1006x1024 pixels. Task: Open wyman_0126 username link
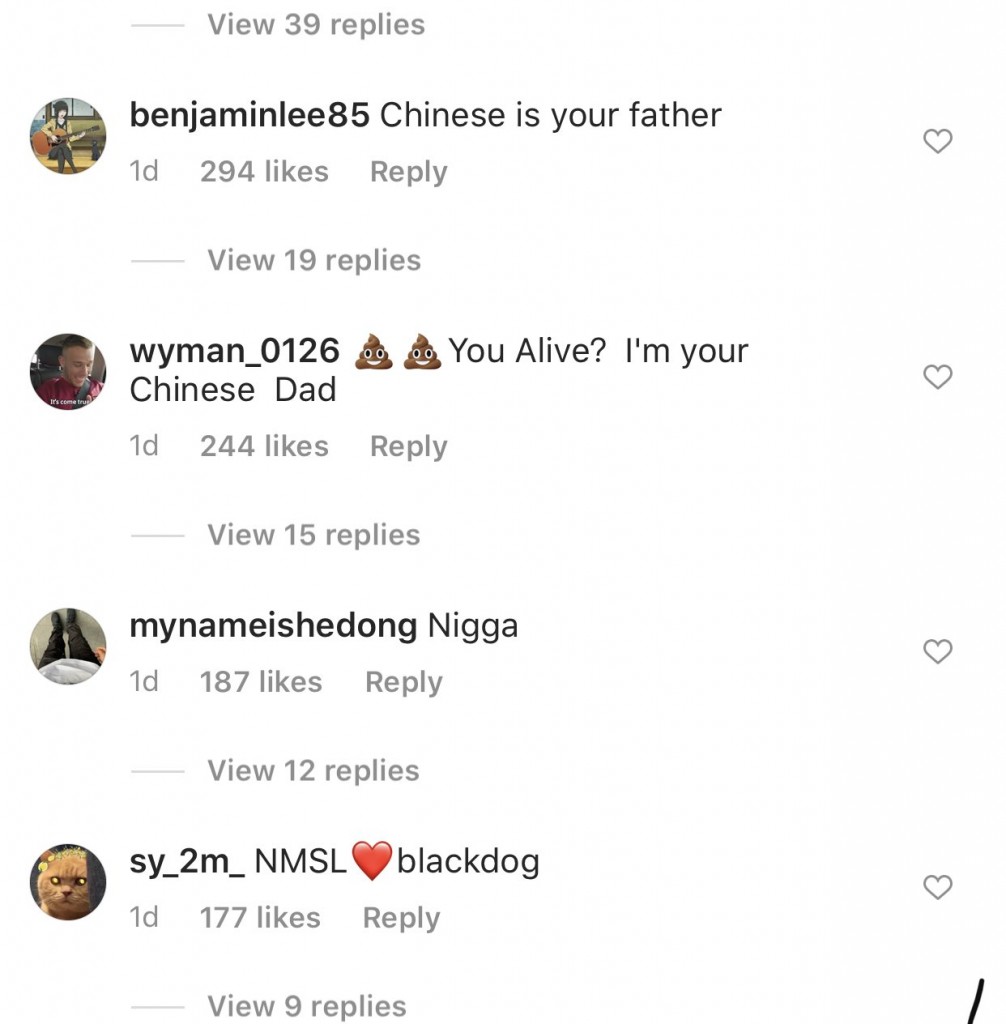pos(235,352)
